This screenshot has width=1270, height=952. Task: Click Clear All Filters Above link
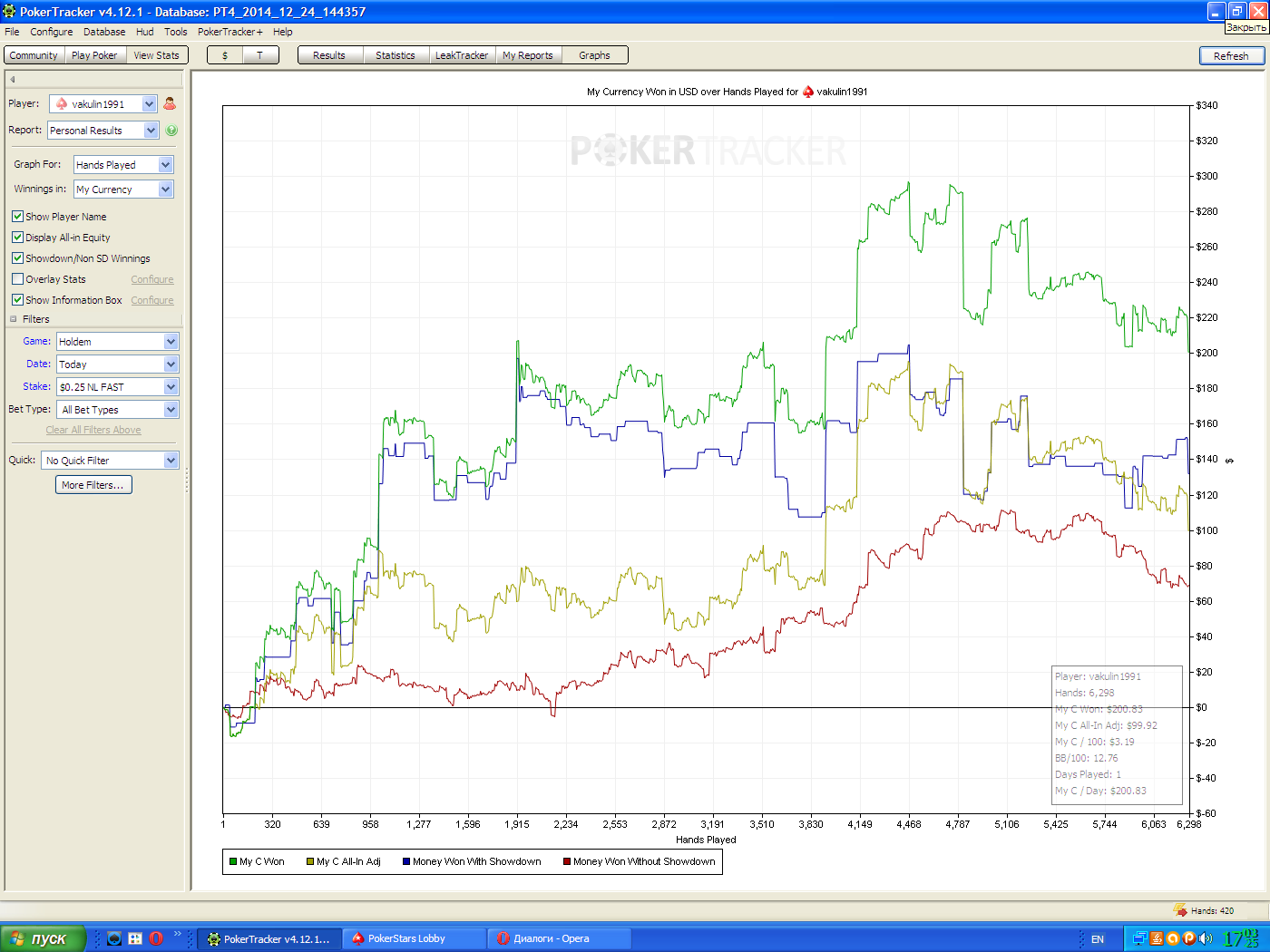pyautogui.click(x=93, y=431)
